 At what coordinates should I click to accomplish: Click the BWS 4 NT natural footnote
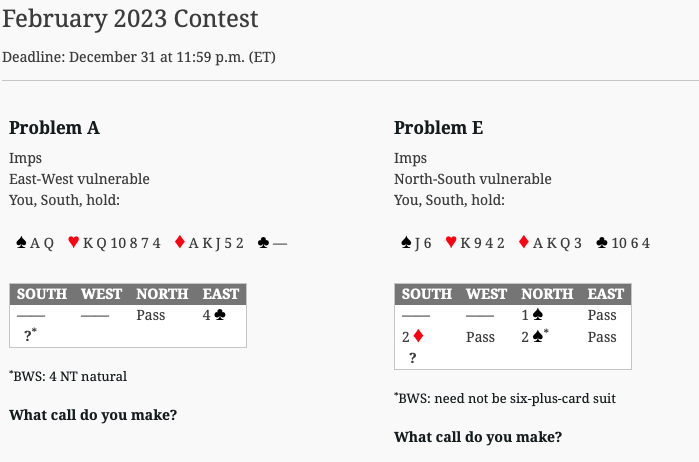tap(68, 376)
